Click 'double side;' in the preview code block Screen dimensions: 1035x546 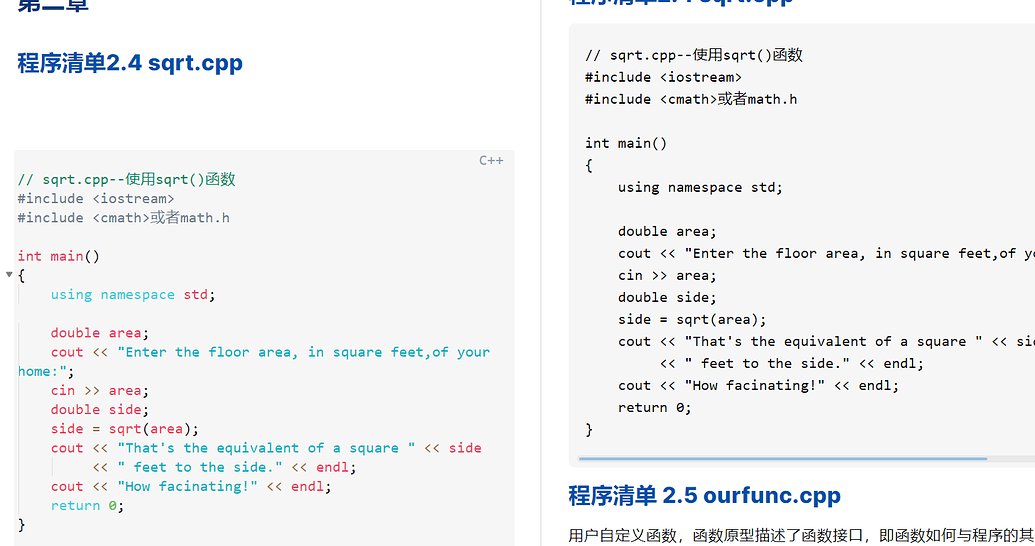[x=667, y=297]
